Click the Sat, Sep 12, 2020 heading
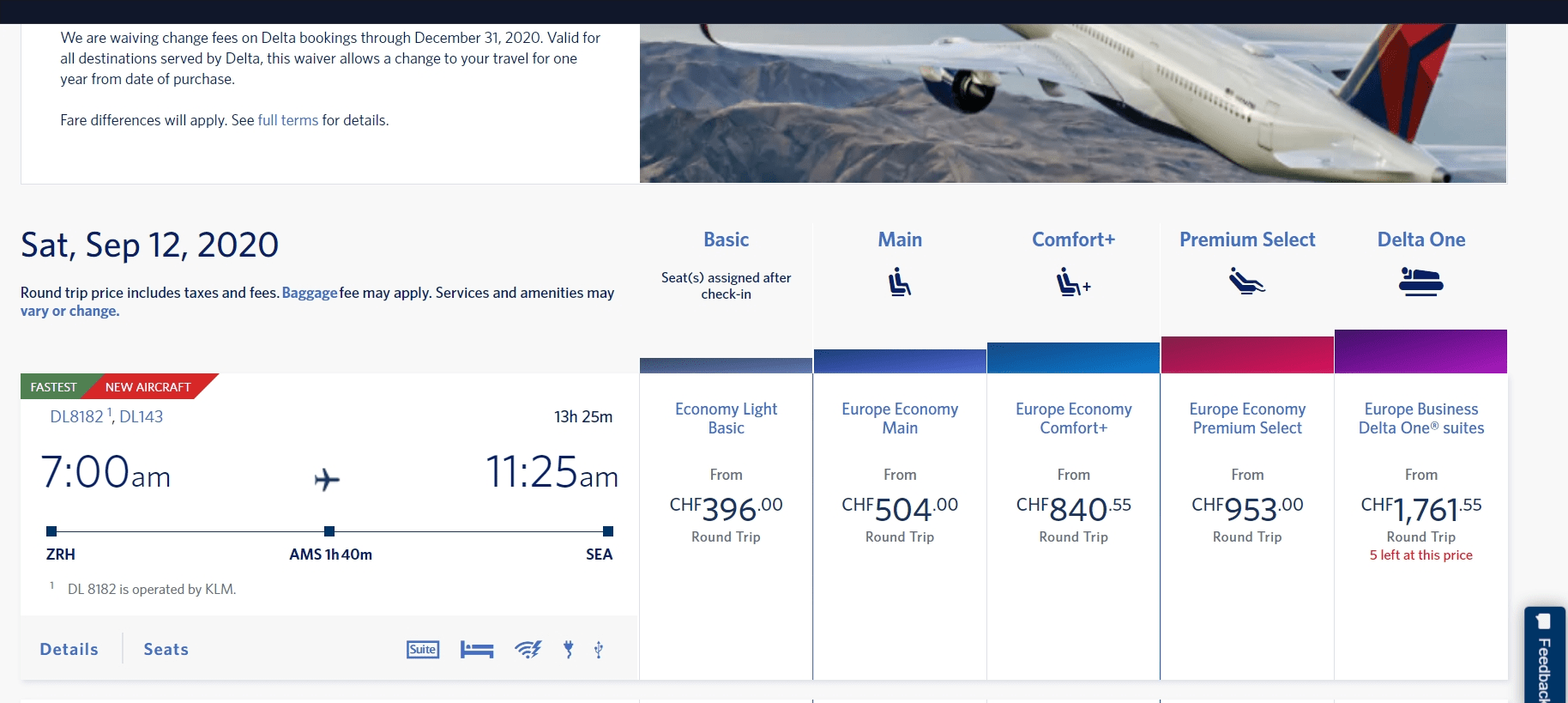1568x703 pixels. pyautogui.click(x=150, y=245)
